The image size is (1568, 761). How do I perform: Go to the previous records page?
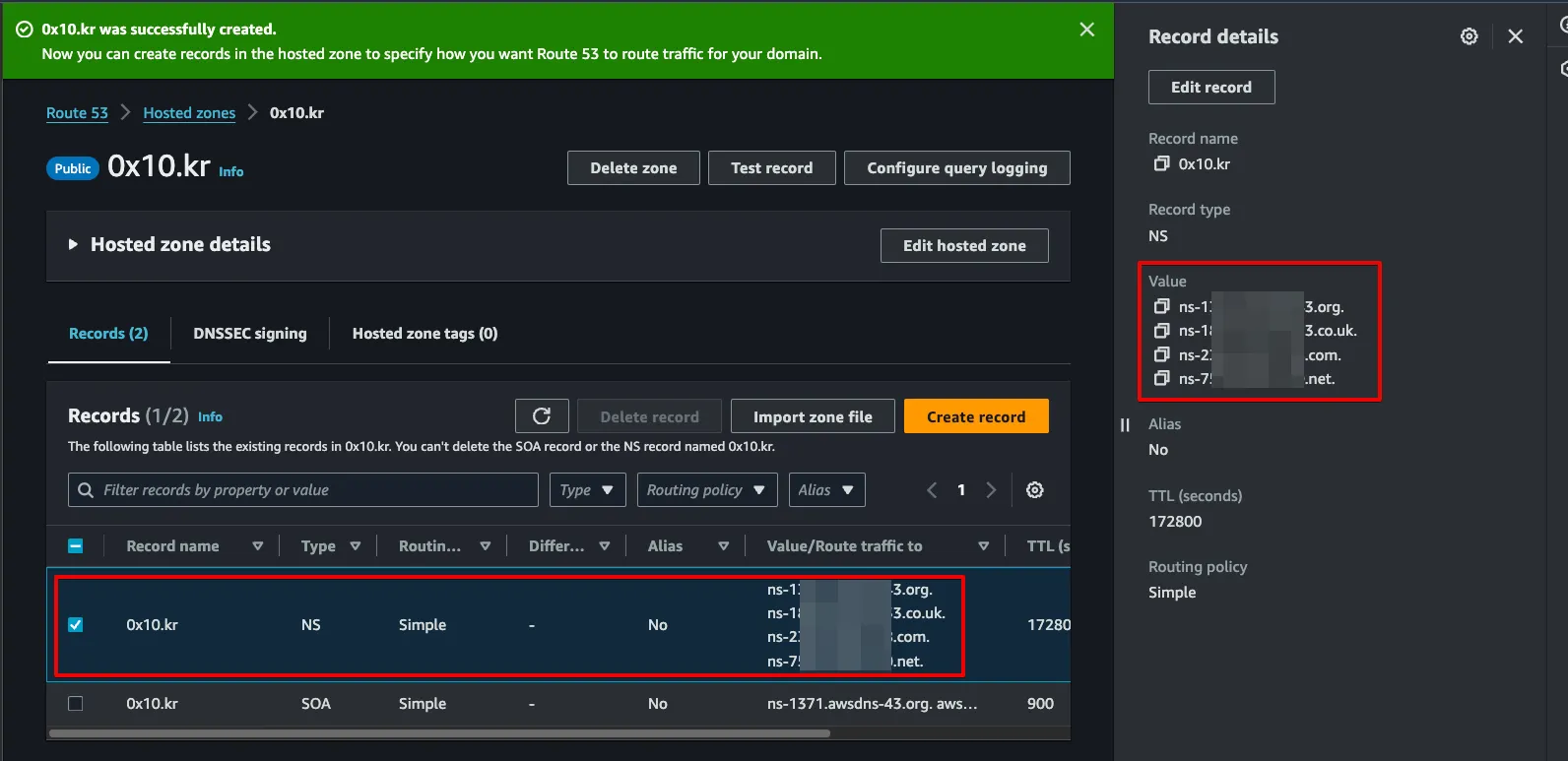click(x=932, y=490)
